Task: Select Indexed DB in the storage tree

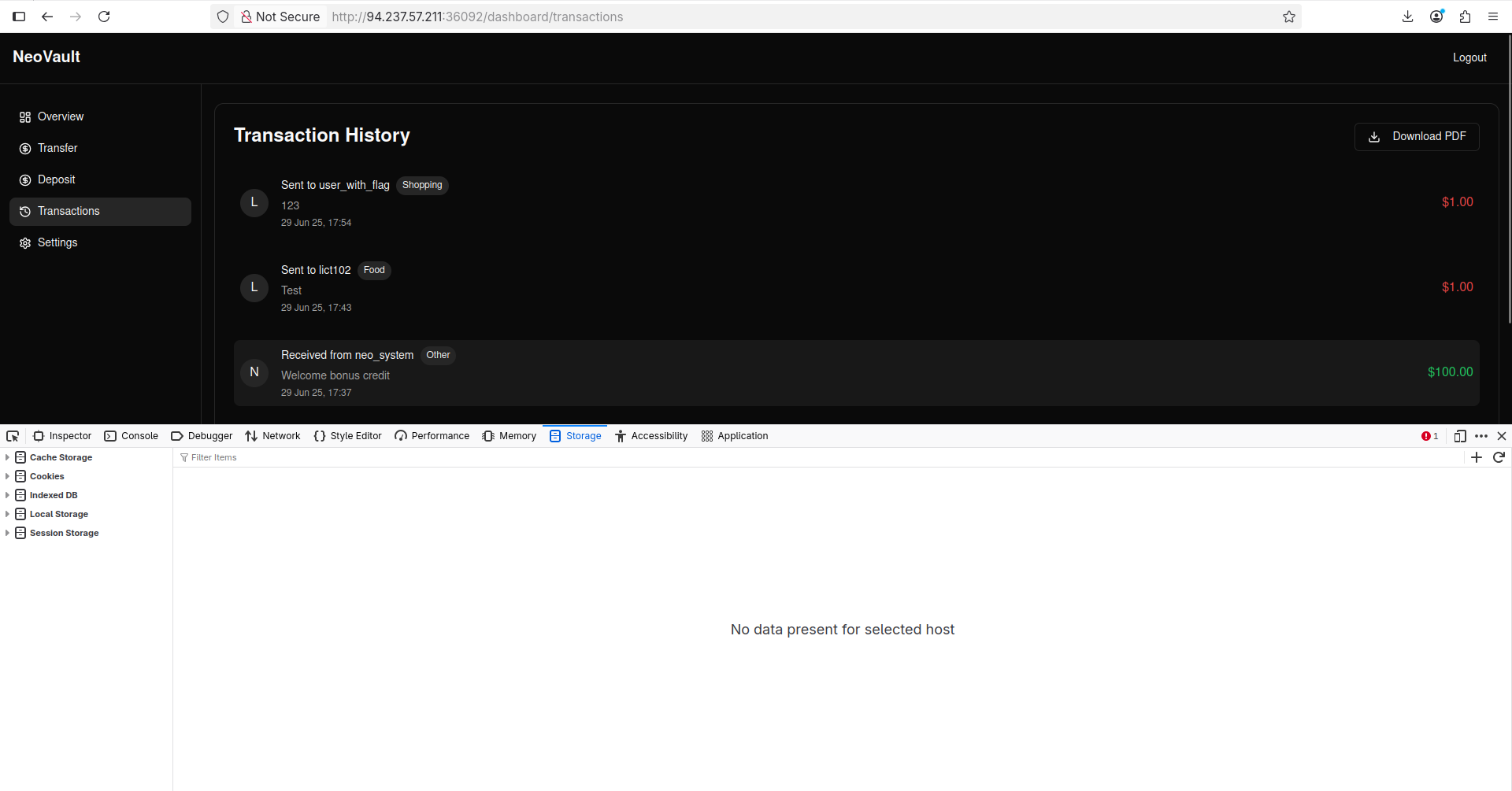Action: [x=54, y=495]
